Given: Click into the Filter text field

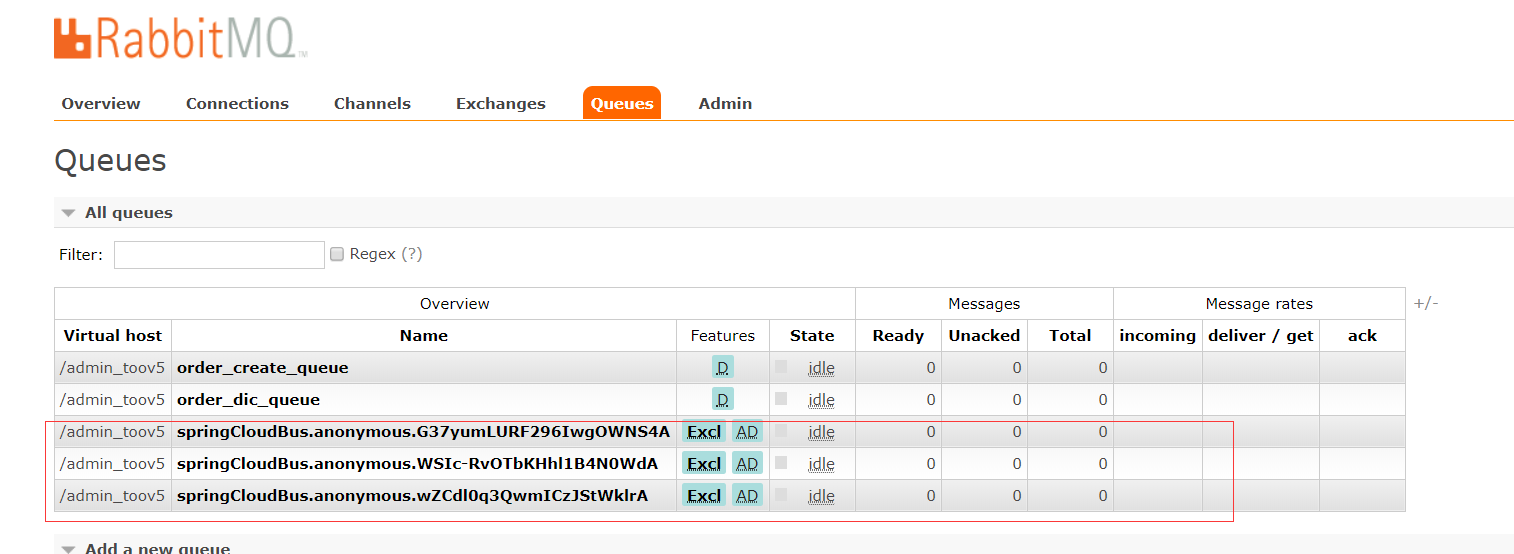Looking at the screenshot, I should pos(219,255).
